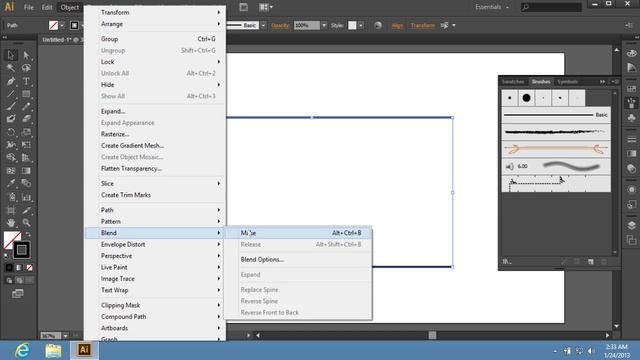640x360 pixels.
Task: Open the File menu
Action: coord(29,7)
